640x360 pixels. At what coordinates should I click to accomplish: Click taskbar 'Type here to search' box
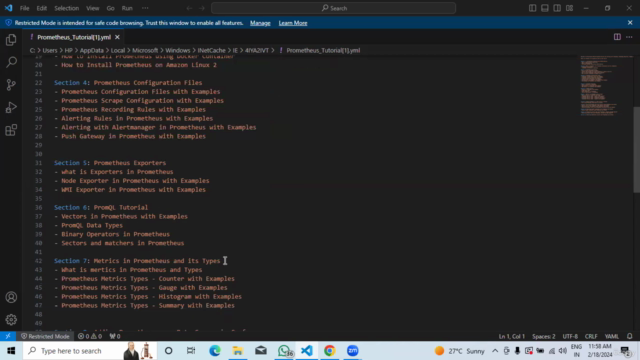pyautogui.click(x=89, y=351)
